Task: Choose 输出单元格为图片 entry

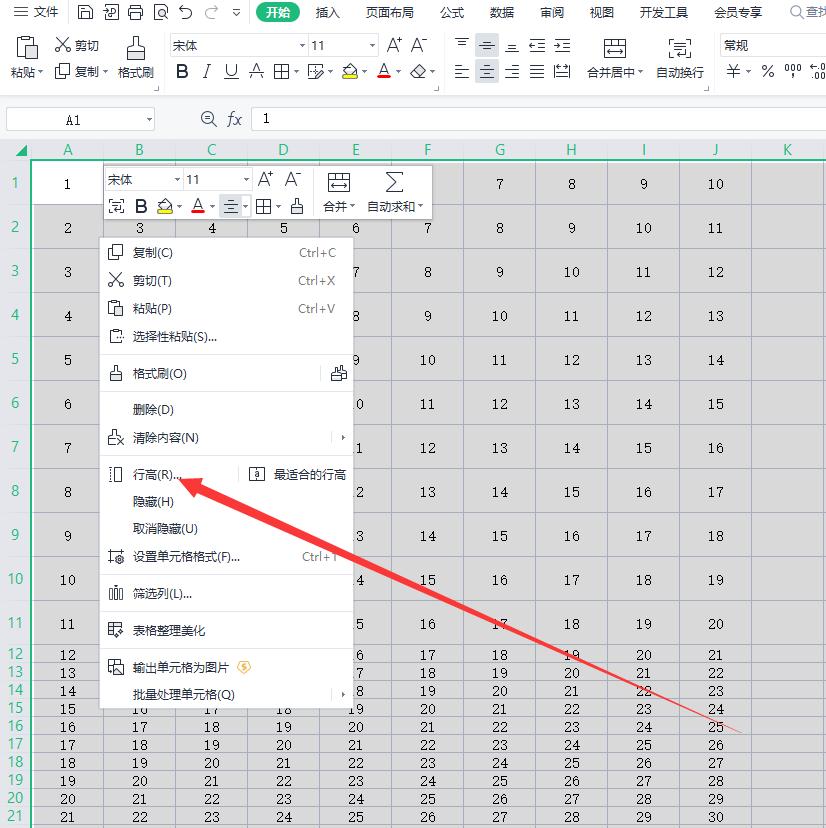Action: [x=227, y=667]
